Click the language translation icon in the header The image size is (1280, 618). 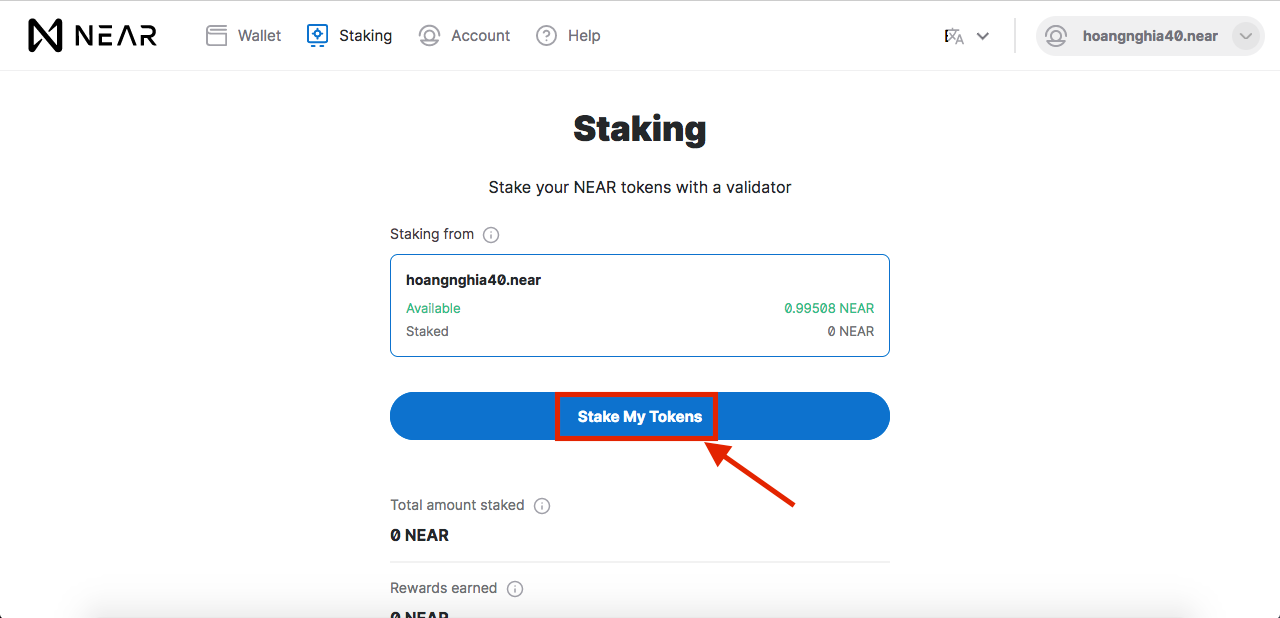click(x=952, y=35)
